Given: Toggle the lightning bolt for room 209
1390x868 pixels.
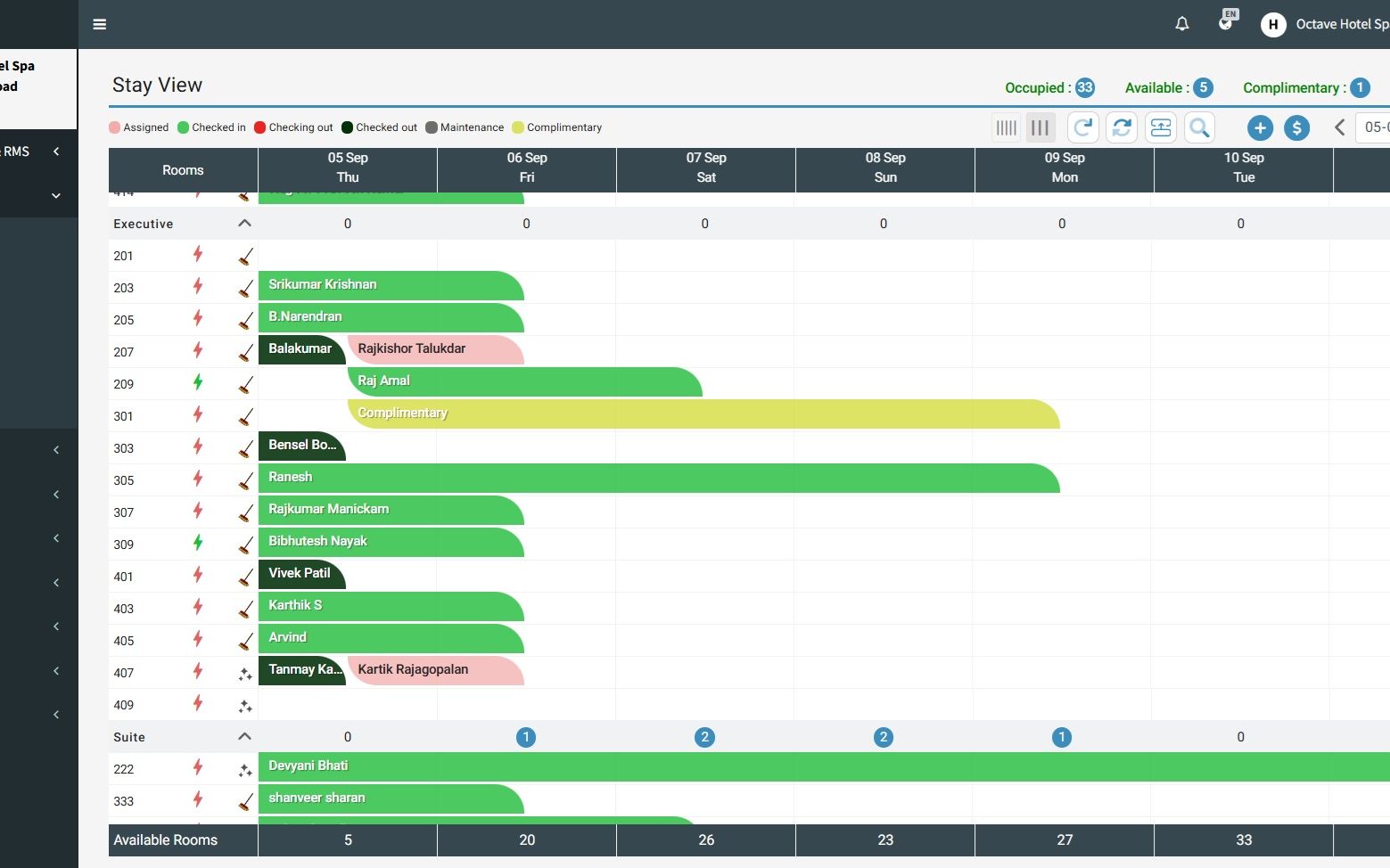Looking at the screenshot, I should tap(198, 383).
